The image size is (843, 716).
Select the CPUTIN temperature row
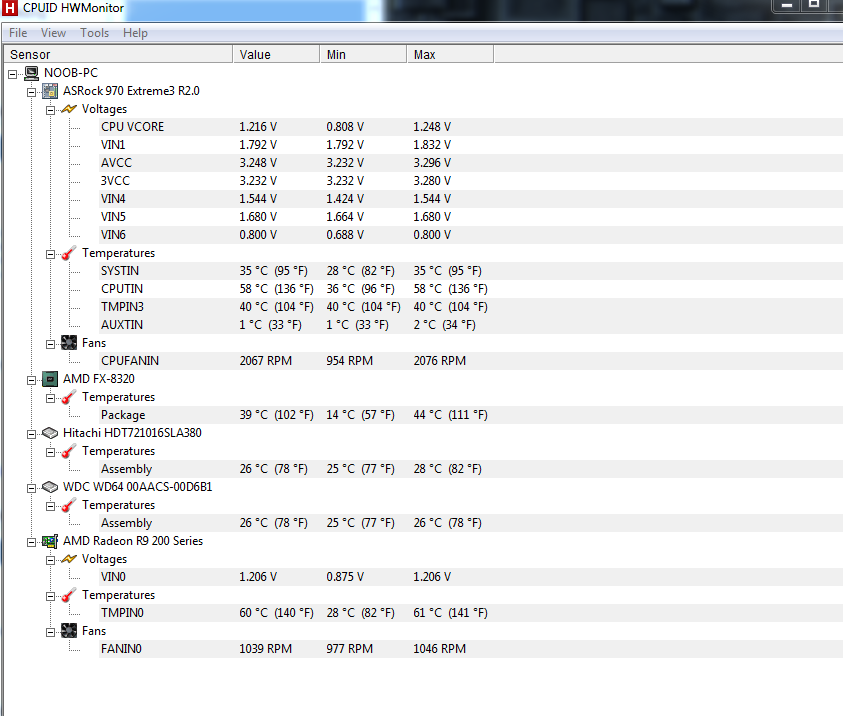[471, 289]
